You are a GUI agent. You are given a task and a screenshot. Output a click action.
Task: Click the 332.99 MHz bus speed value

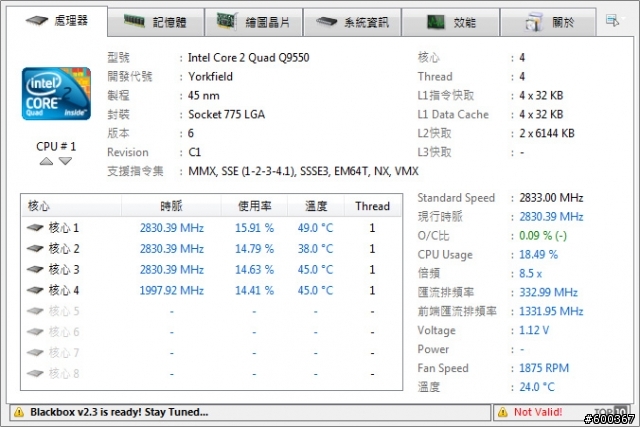click(x=549, y=292)
